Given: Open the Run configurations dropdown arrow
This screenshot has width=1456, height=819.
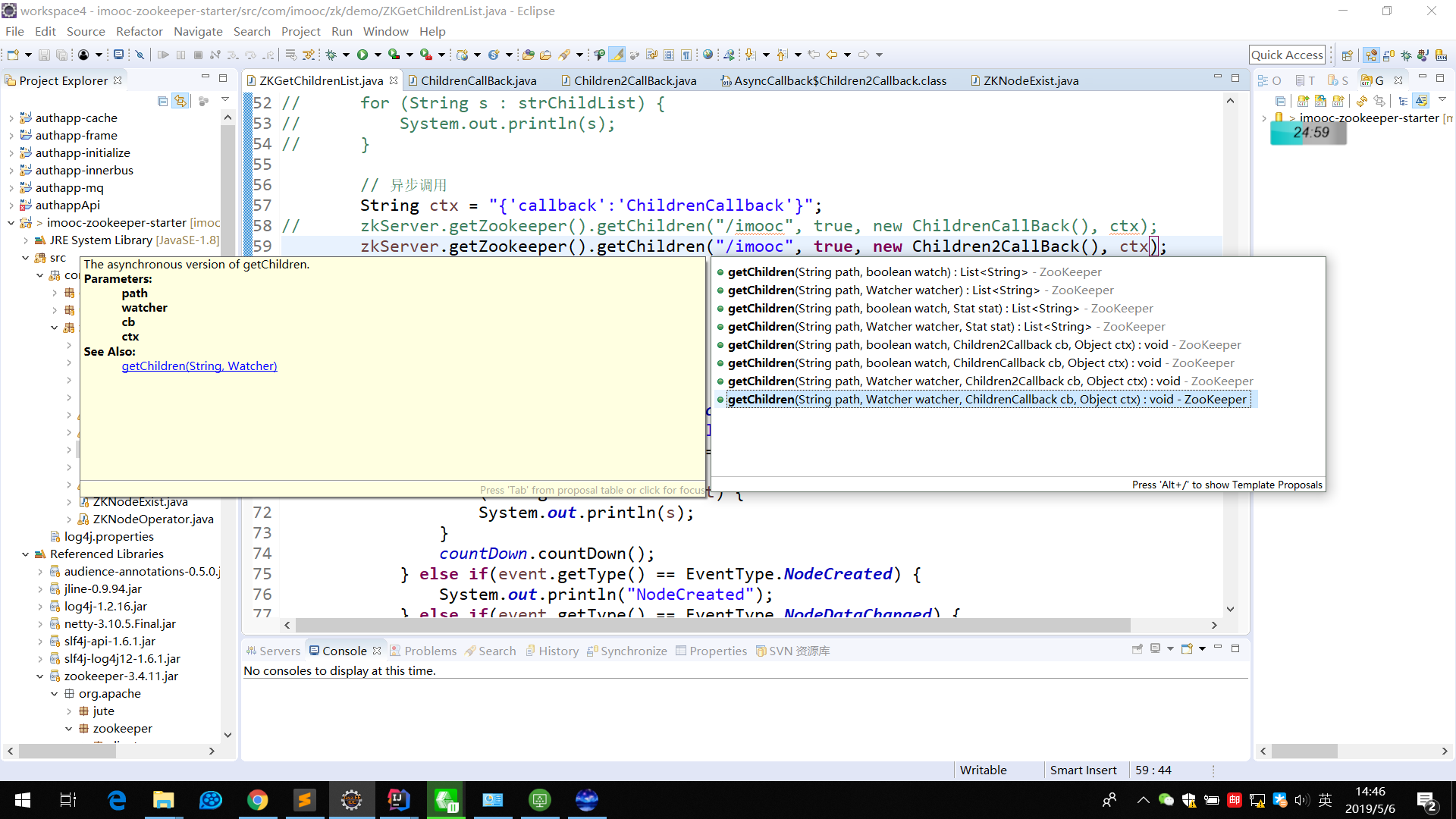Looking at the screenshot, I should [378, 55].
